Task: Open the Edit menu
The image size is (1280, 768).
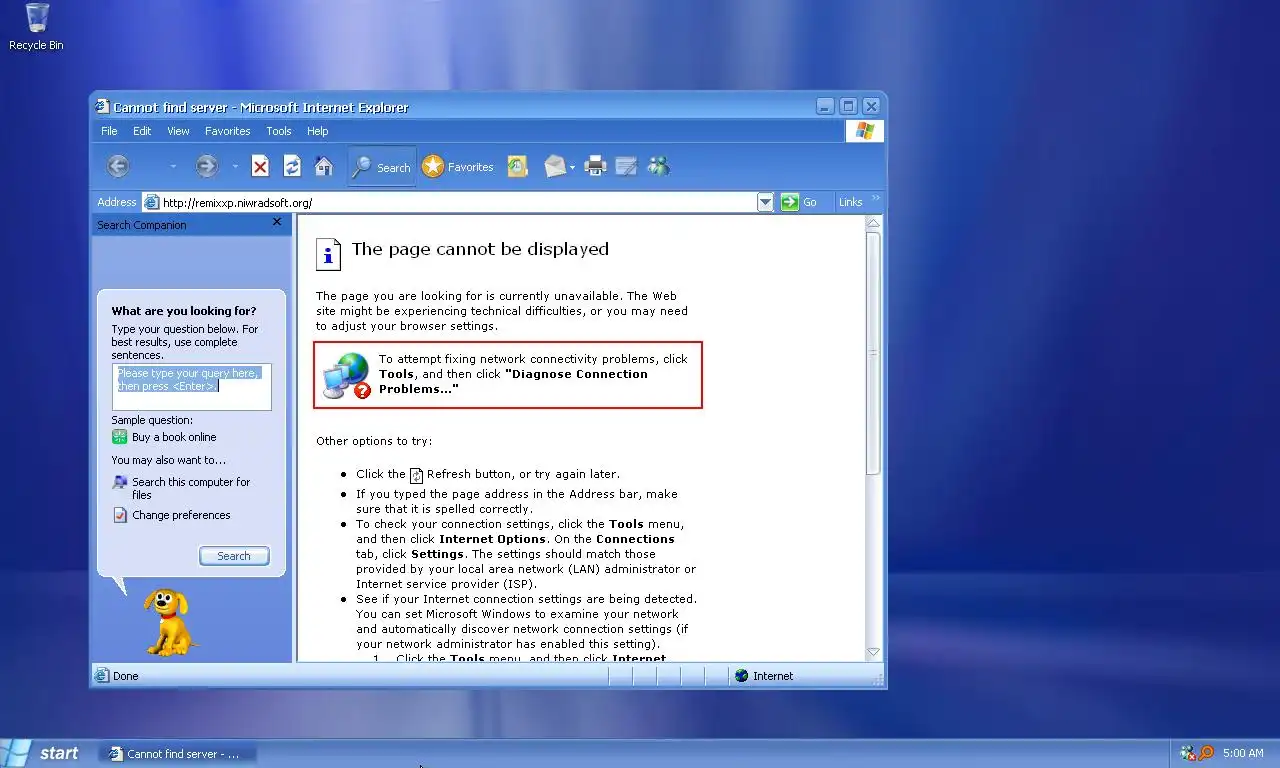Action: click(142, 131)
